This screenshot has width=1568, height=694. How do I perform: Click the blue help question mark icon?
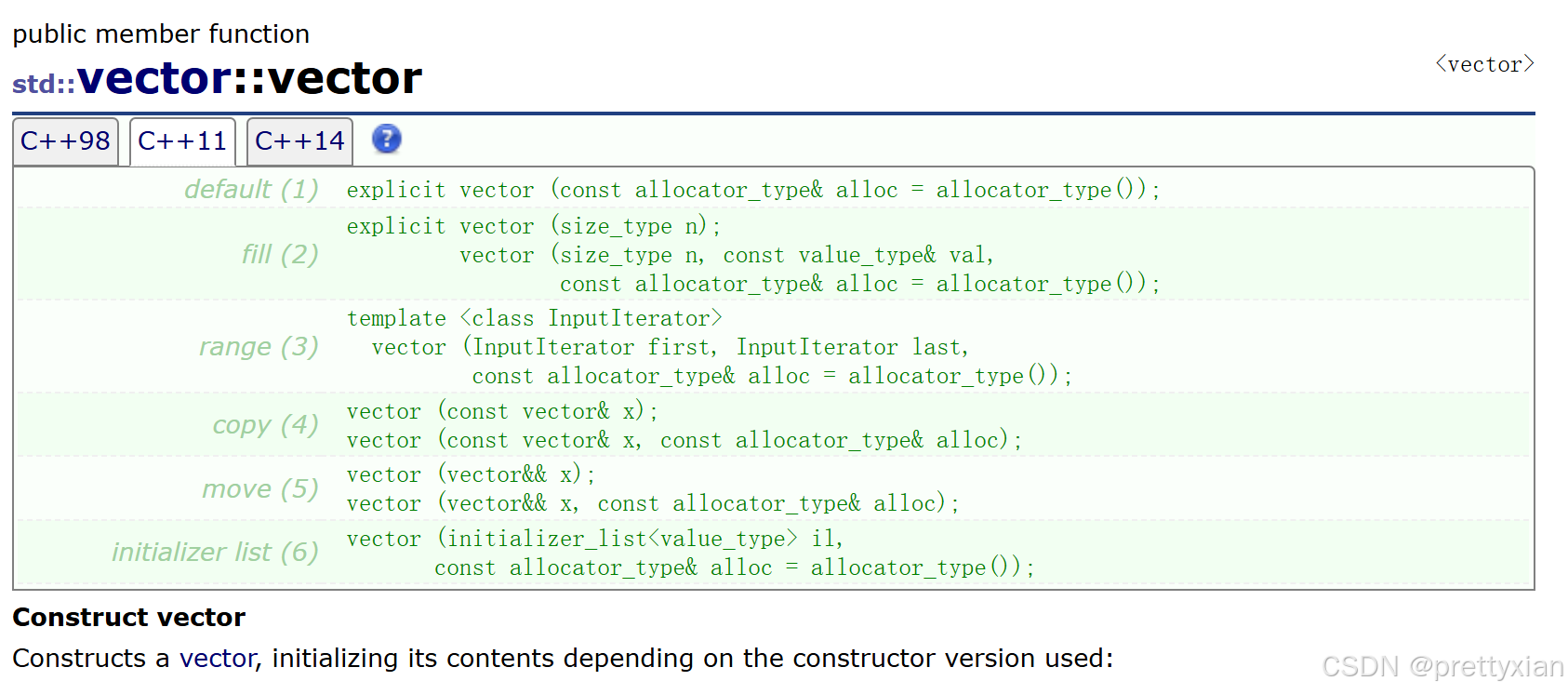point(386,140)
